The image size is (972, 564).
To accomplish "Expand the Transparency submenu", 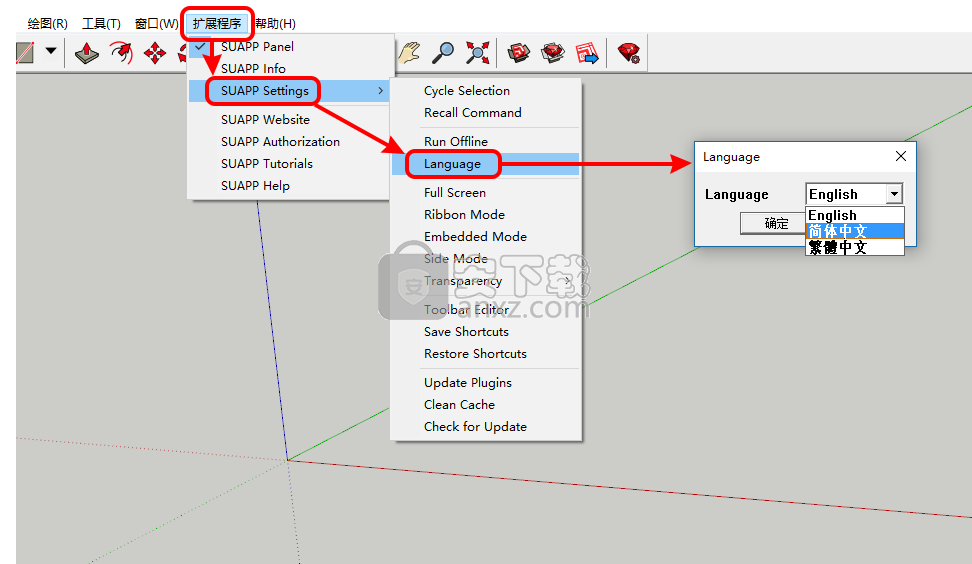I will (486, 281).
